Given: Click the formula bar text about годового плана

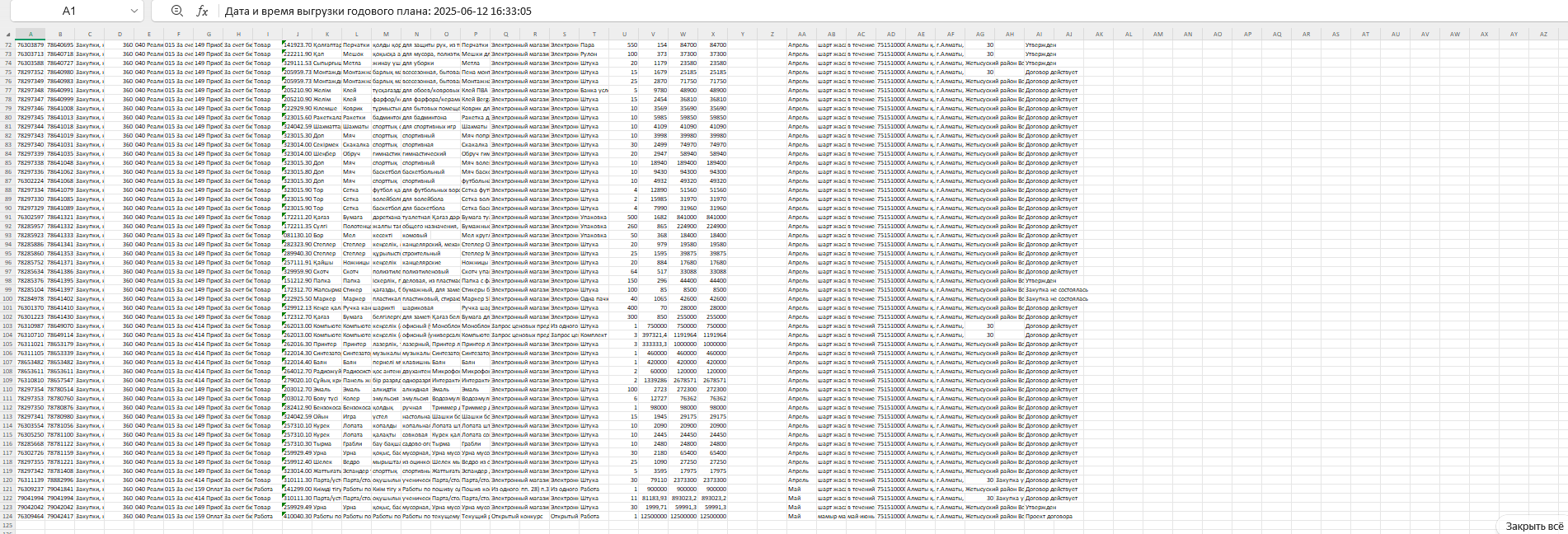Looking at the screenshot, I should (378, 12).
